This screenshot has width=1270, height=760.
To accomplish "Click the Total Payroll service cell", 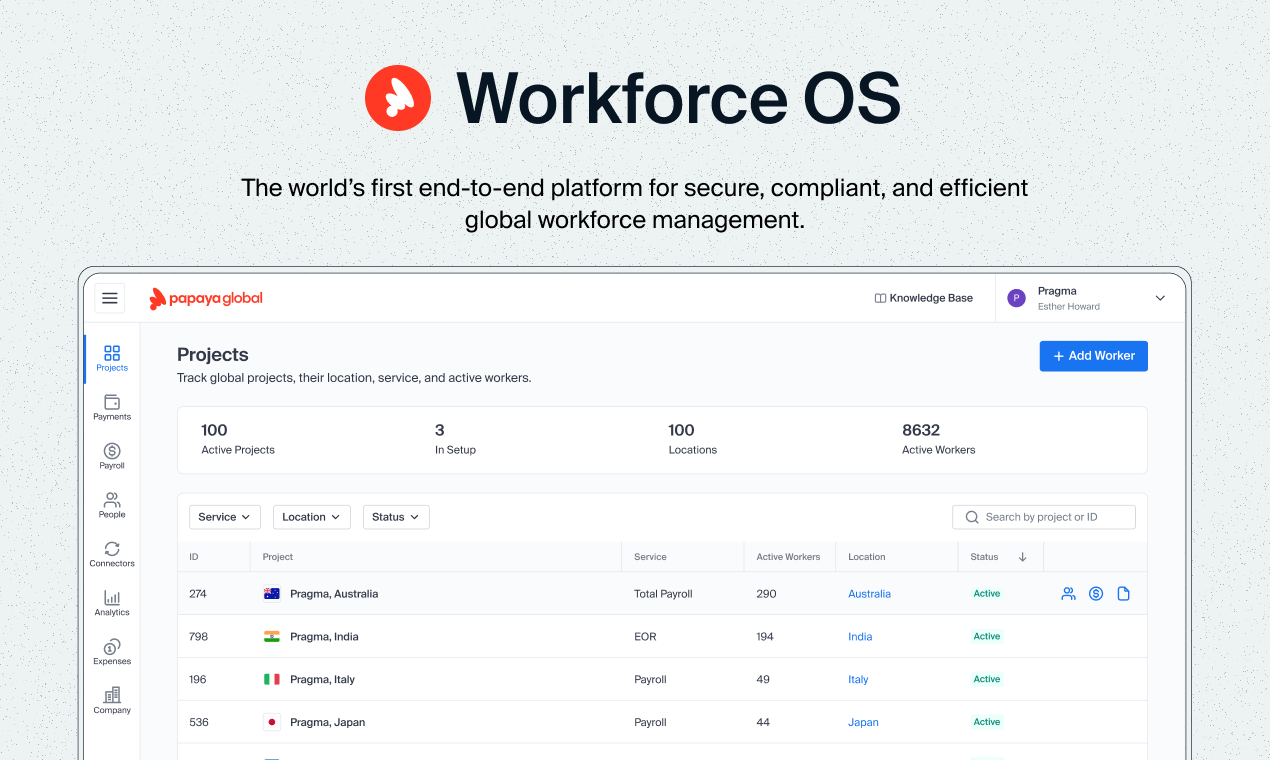I will pyautogui.click(x=663, y=594).
